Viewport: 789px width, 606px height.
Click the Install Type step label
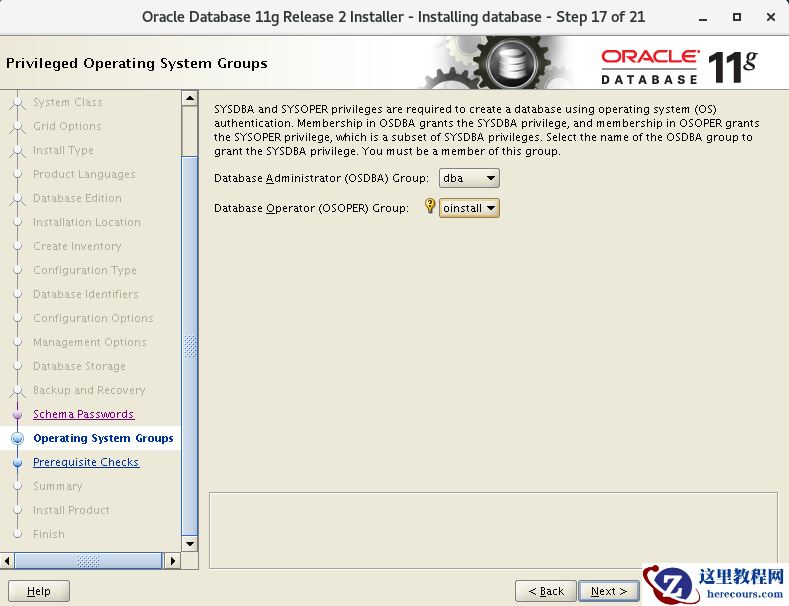(x=63, y=150)
